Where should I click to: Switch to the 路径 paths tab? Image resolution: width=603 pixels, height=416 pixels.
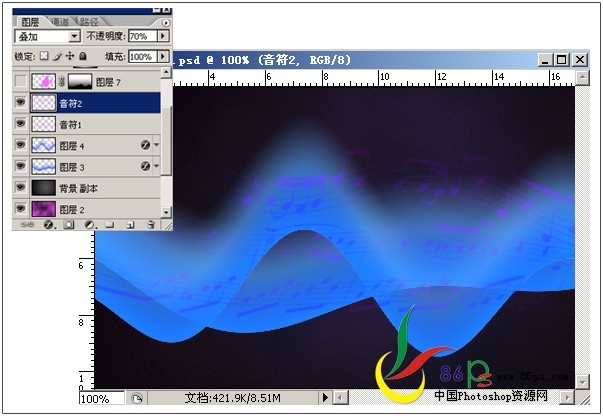point(89,22)
